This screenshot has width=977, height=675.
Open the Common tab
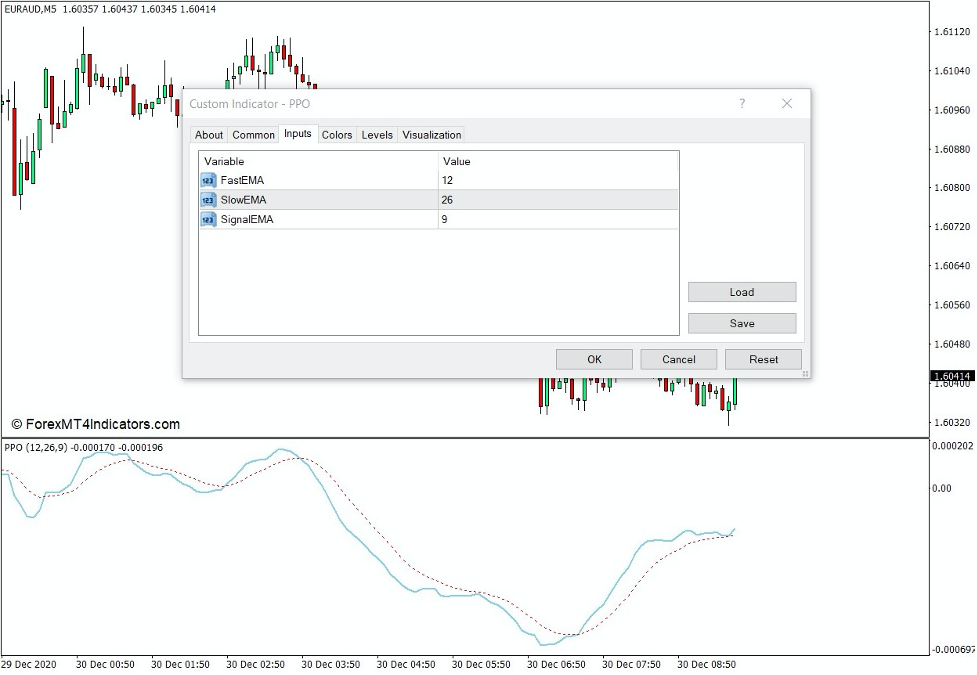pyautogui.click(x=253, y=134)
